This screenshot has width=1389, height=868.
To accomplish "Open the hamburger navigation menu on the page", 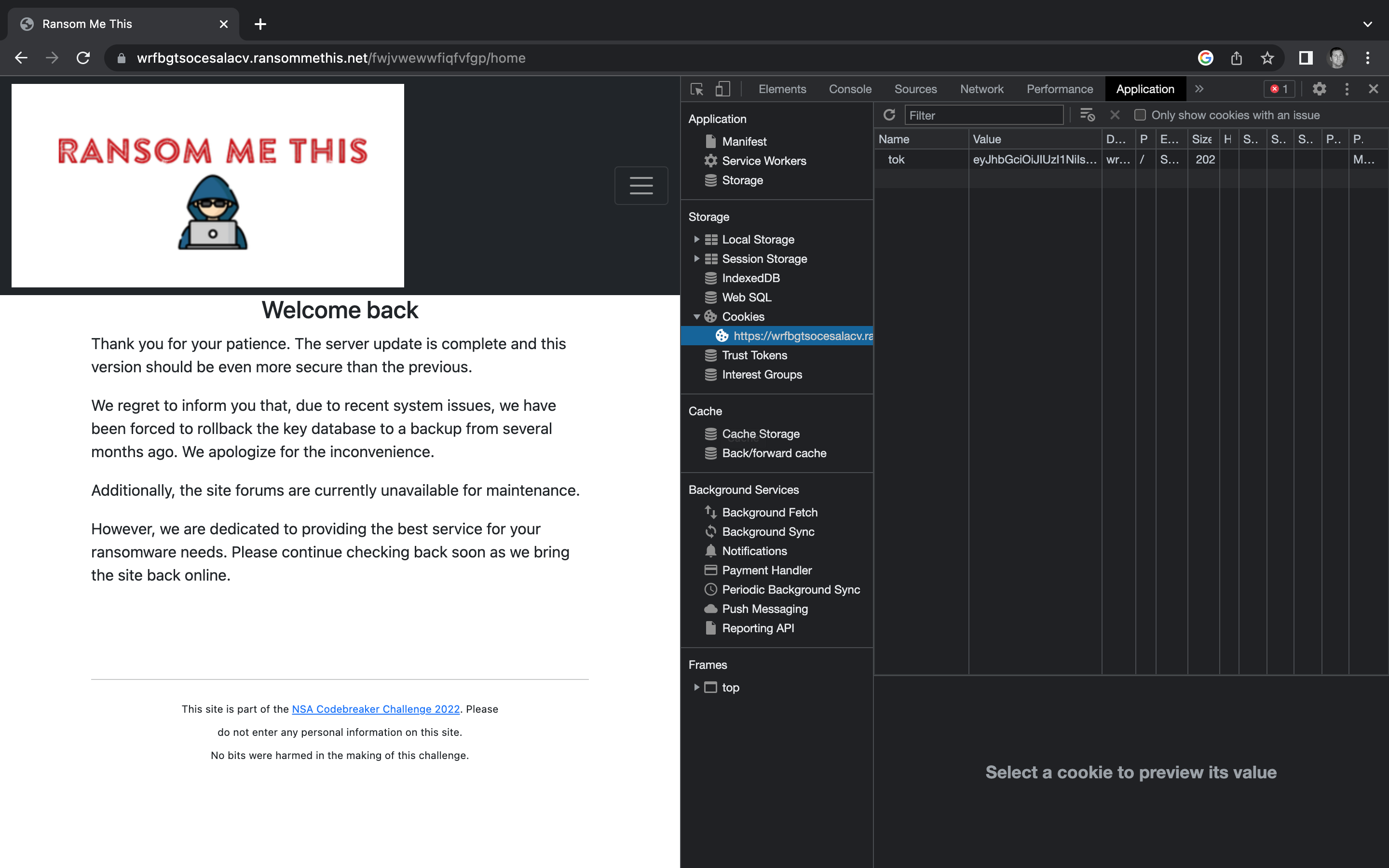I will pyautogui.click(x=641, y=186).
